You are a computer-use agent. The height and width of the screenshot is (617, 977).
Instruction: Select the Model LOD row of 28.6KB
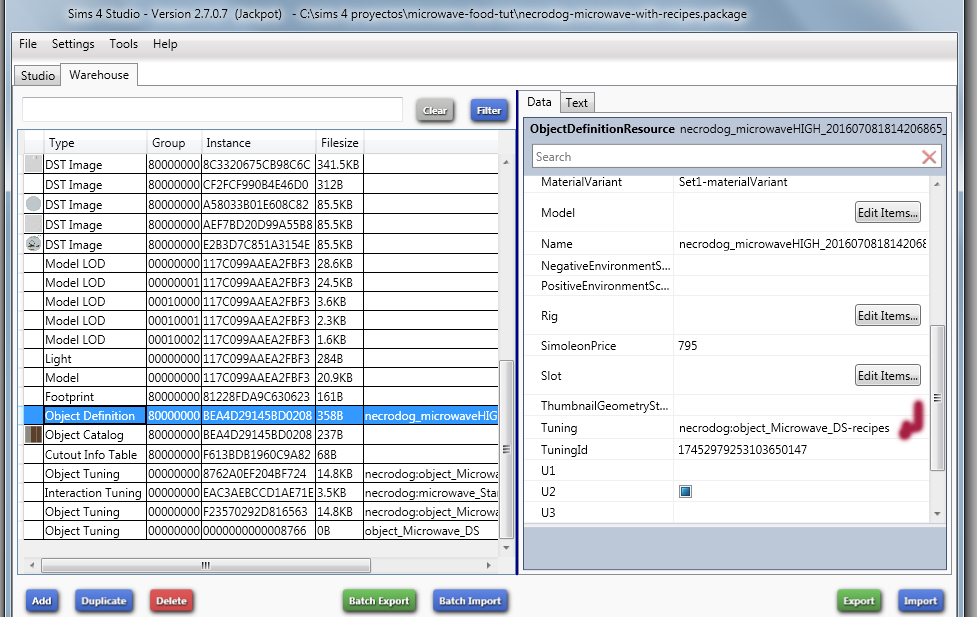point(261,264)
